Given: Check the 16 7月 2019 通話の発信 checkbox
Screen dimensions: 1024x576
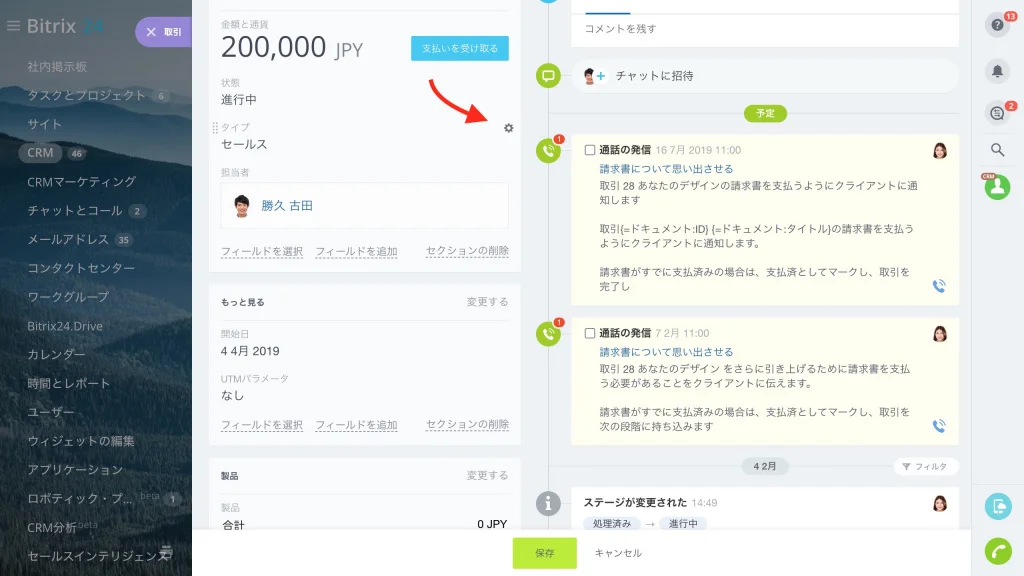Looking at the screenshot, I should [x=590, y=150].
